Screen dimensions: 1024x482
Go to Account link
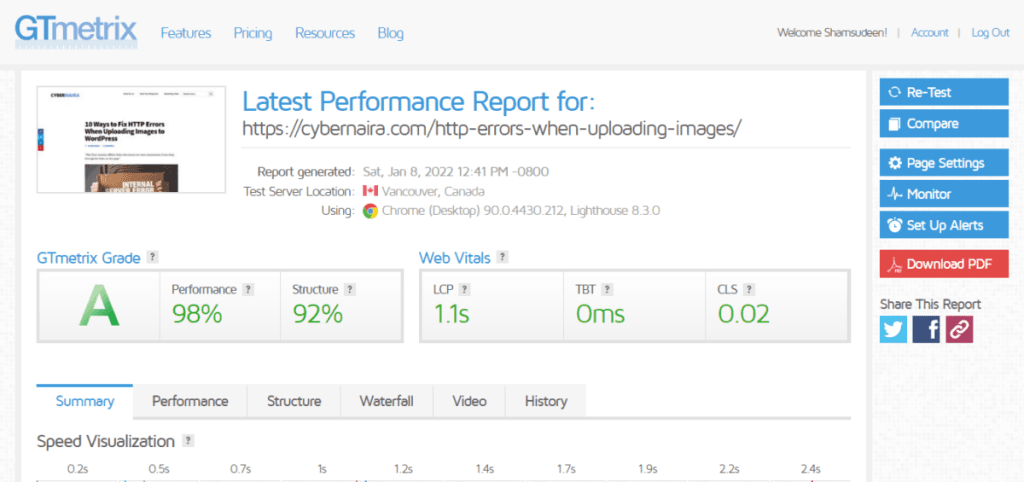point(929,33)
